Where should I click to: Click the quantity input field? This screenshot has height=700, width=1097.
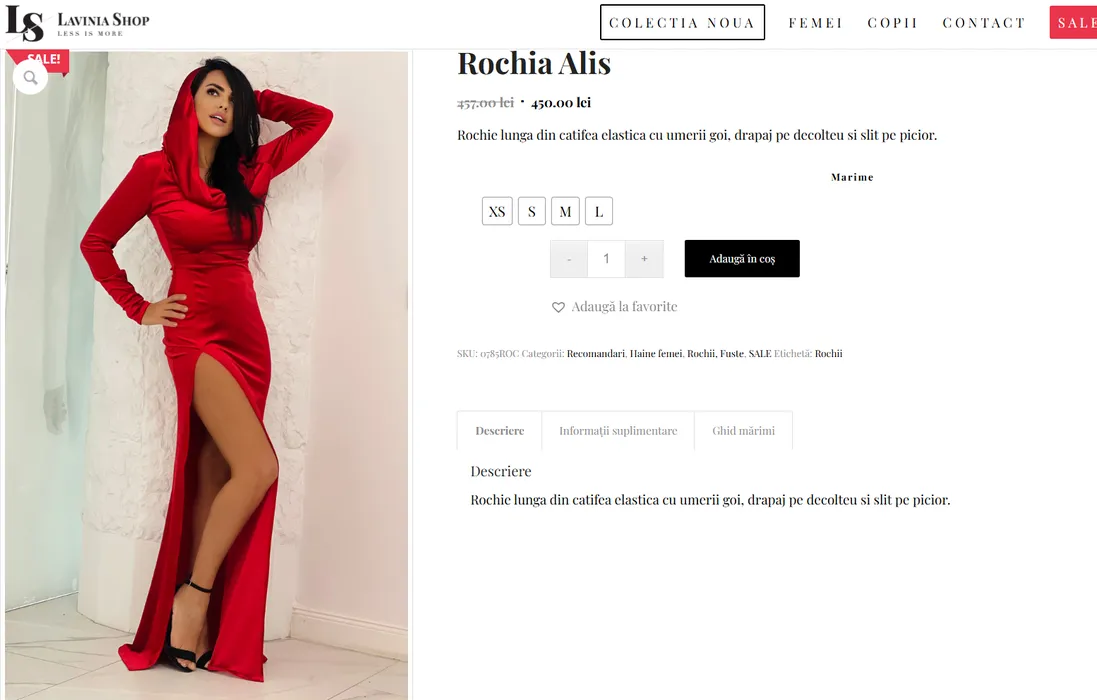tap(607, 259)
